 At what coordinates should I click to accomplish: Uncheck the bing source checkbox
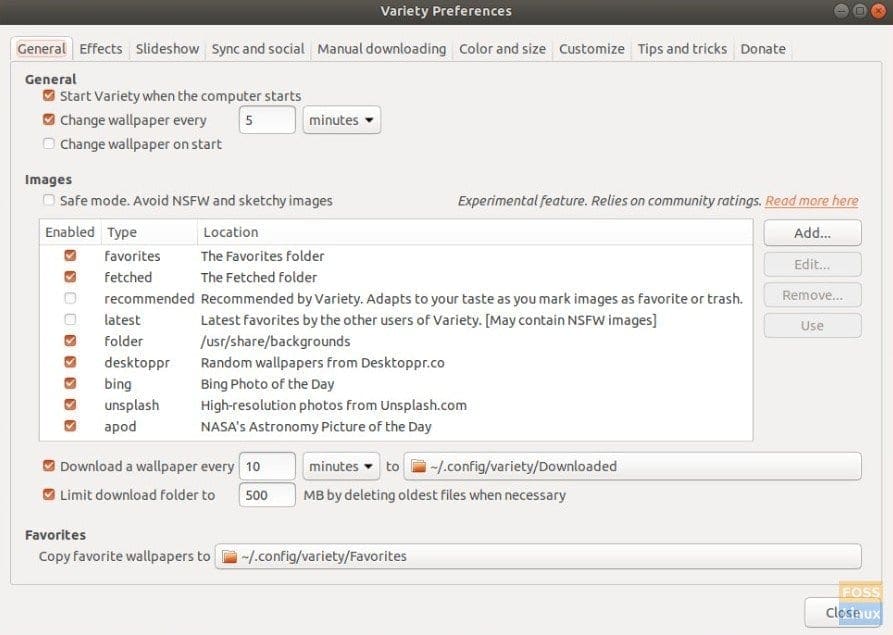(x=70, y=384)
